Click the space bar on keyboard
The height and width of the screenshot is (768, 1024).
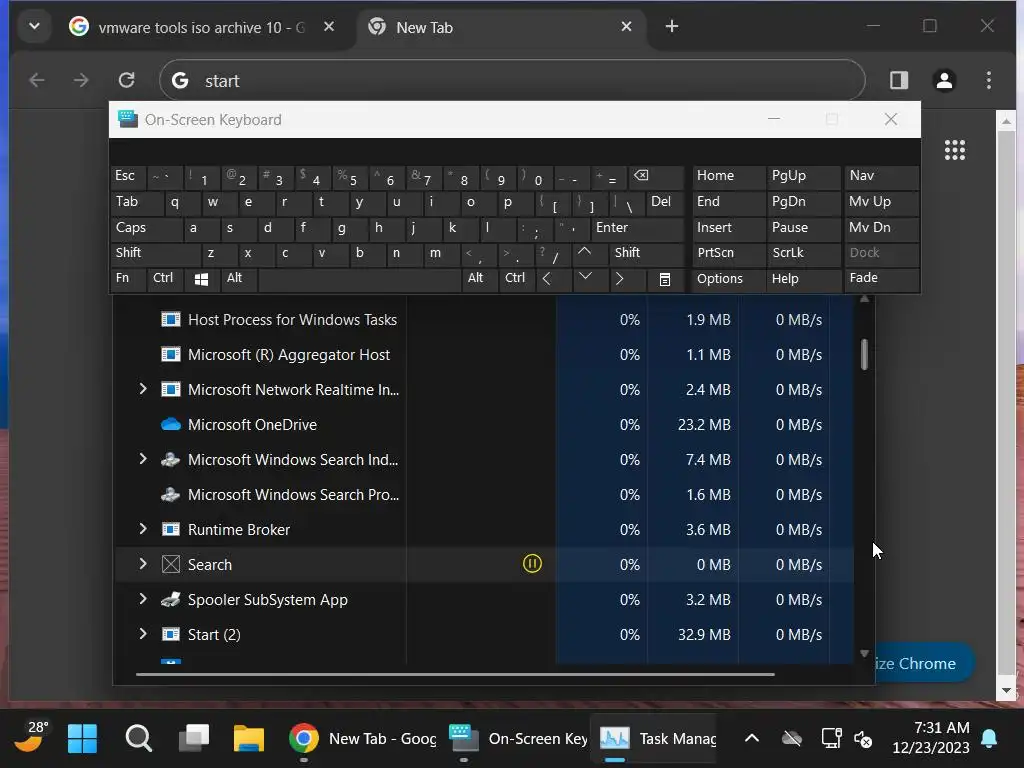click(x=359, y=279)
